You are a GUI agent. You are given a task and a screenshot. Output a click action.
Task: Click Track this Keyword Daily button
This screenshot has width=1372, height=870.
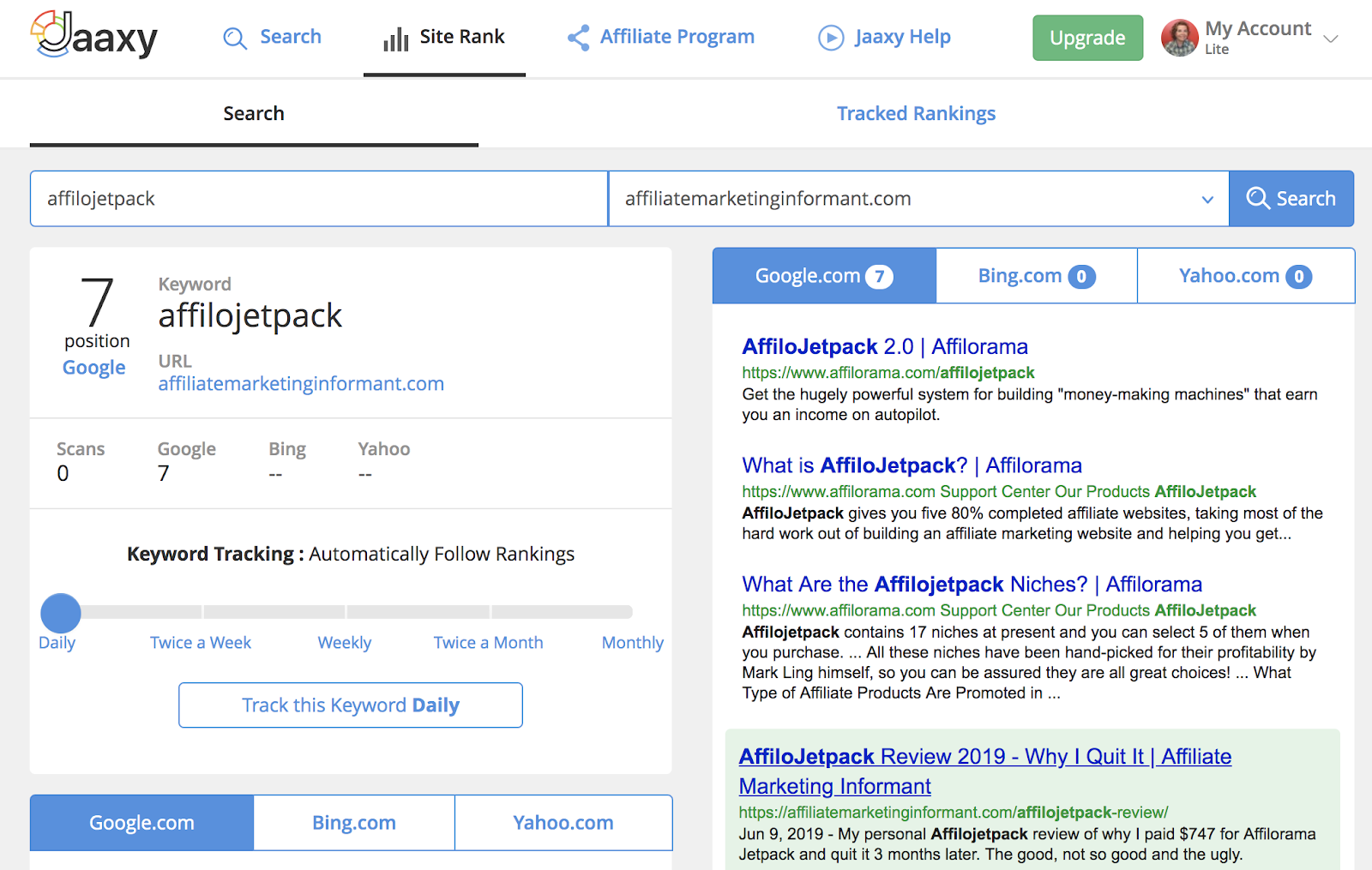351,705
